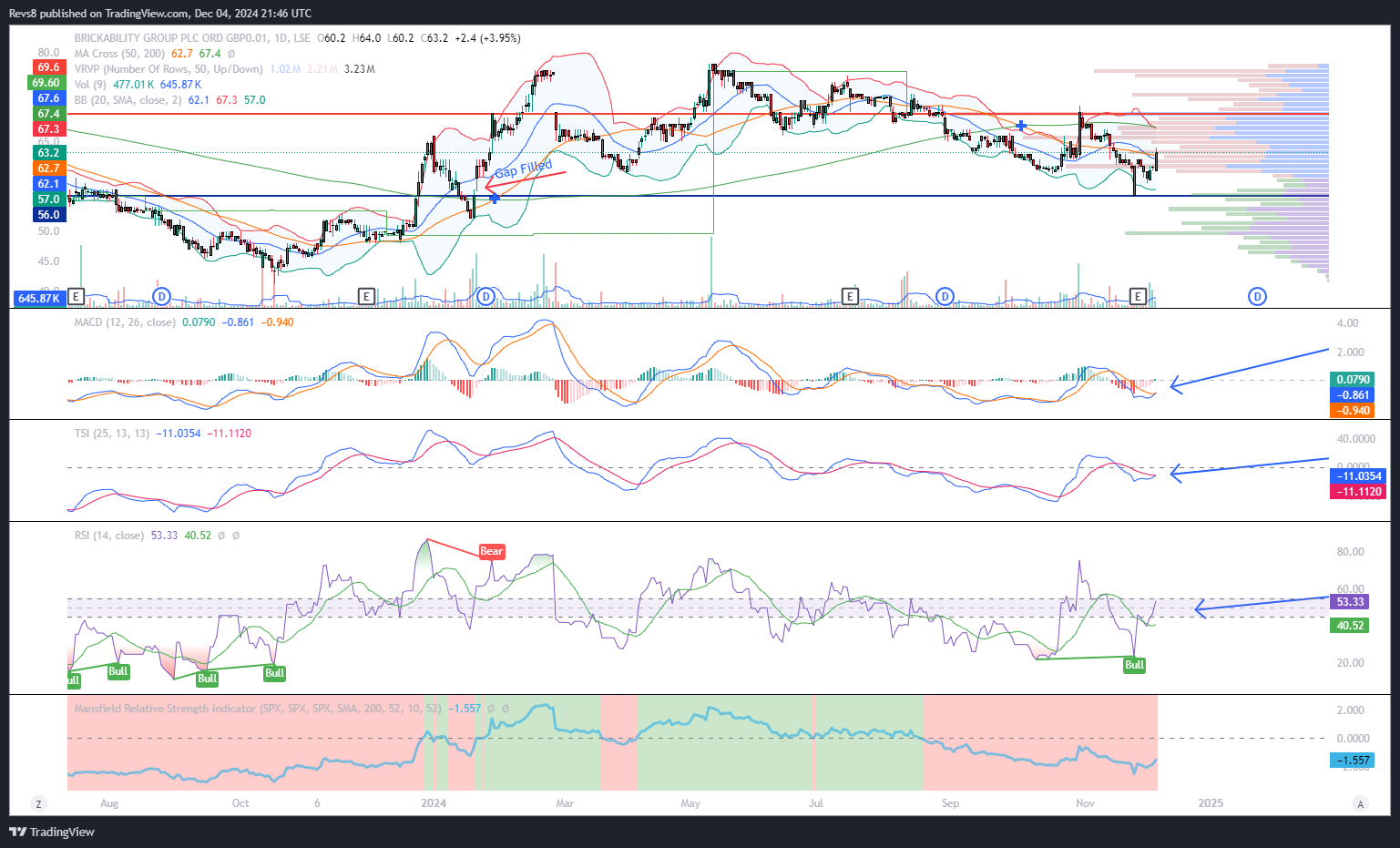Click the blue -0.861 MACD value label

pos(1353,395)
